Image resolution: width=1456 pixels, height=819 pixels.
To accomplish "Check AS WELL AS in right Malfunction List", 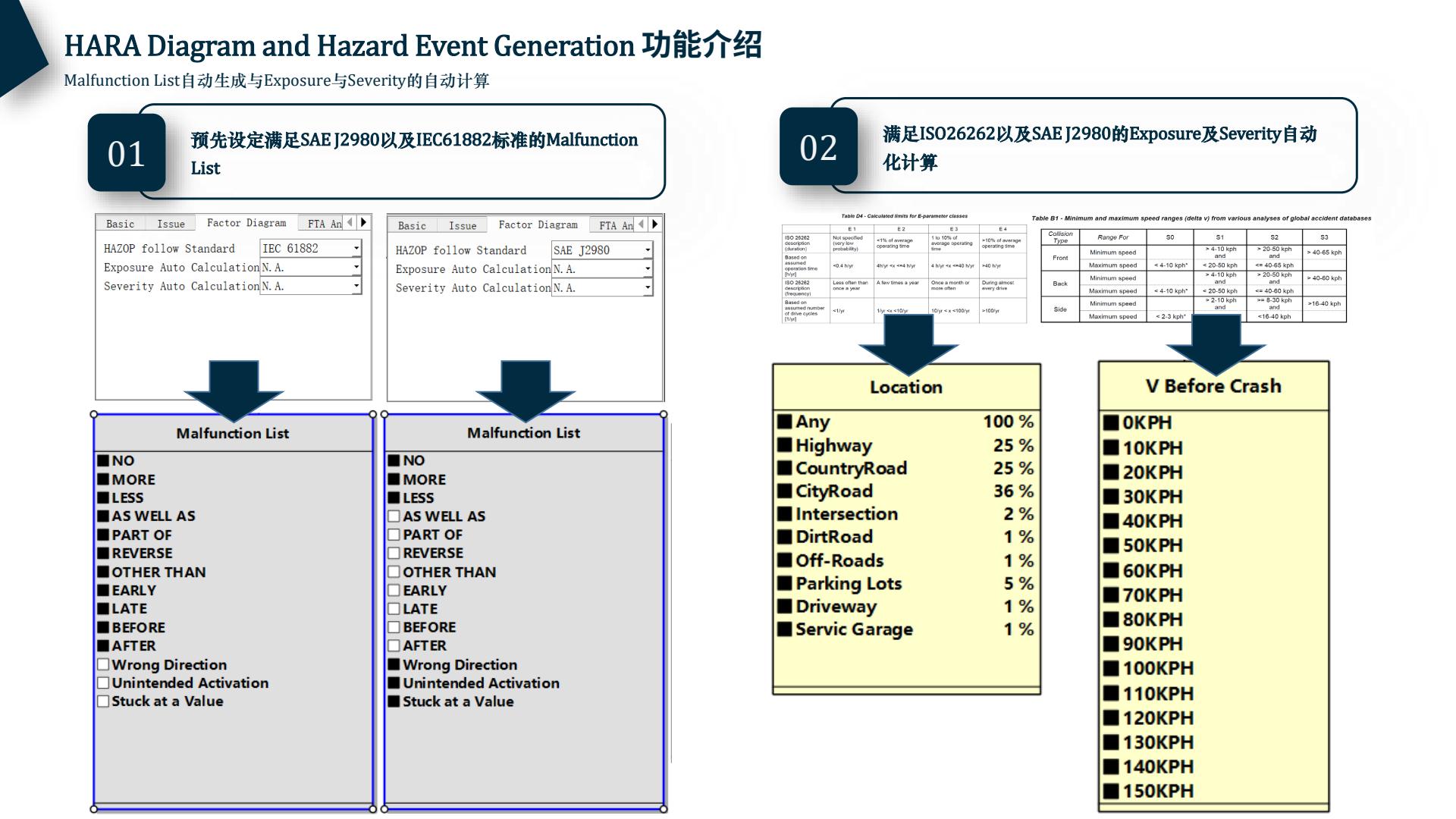I will point(394,516).
